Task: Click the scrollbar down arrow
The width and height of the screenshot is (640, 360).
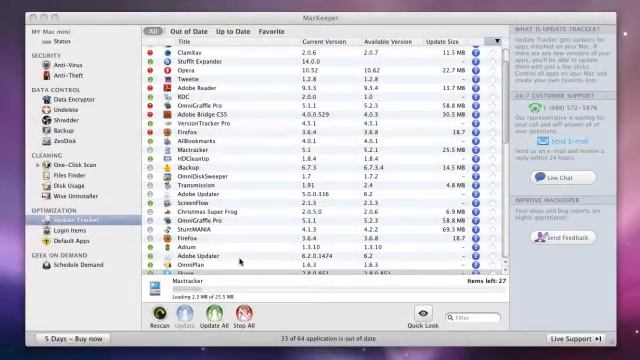Action: pyautogui.click(x=505, y=270)
